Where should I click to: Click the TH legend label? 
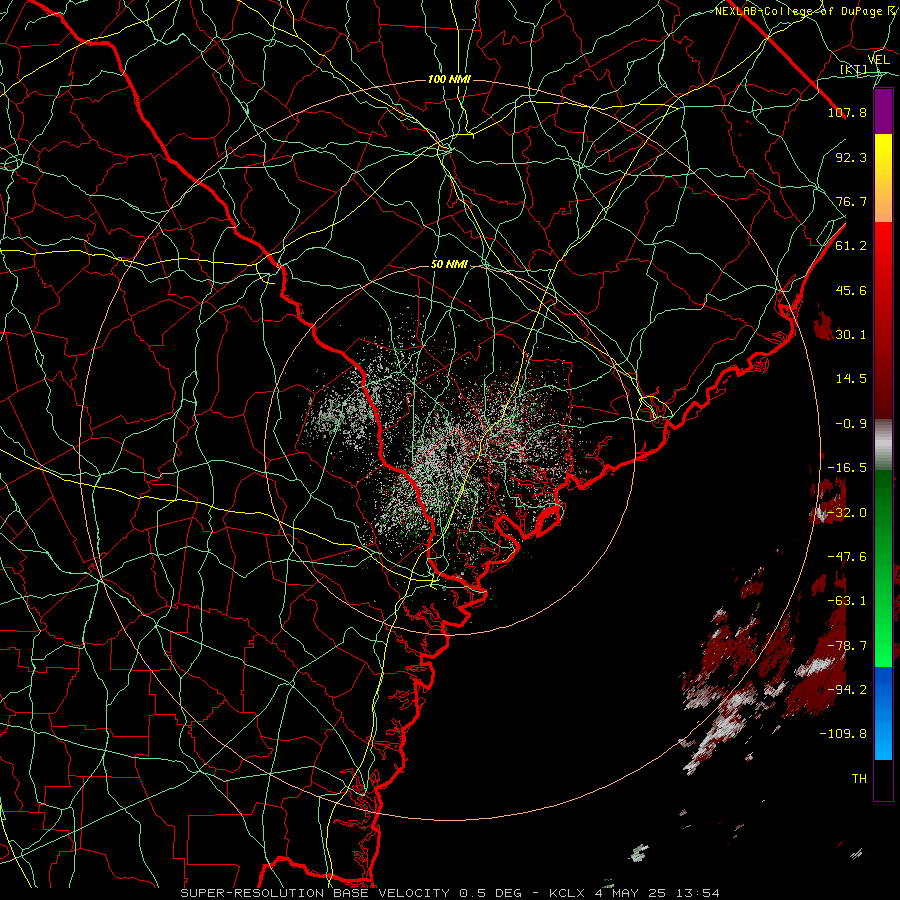coord(859,779)
